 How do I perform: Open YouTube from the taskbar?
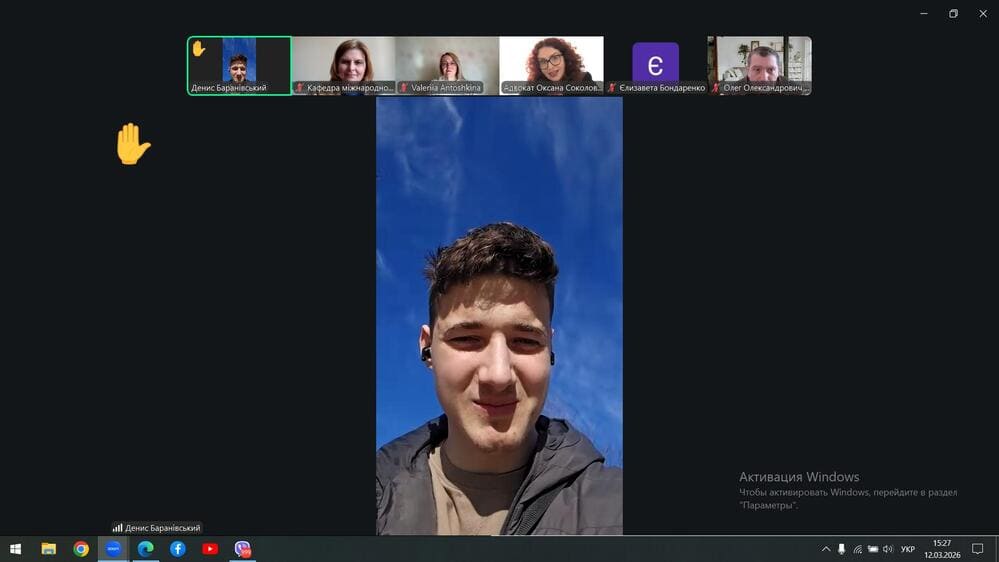(x=210, y=548)
